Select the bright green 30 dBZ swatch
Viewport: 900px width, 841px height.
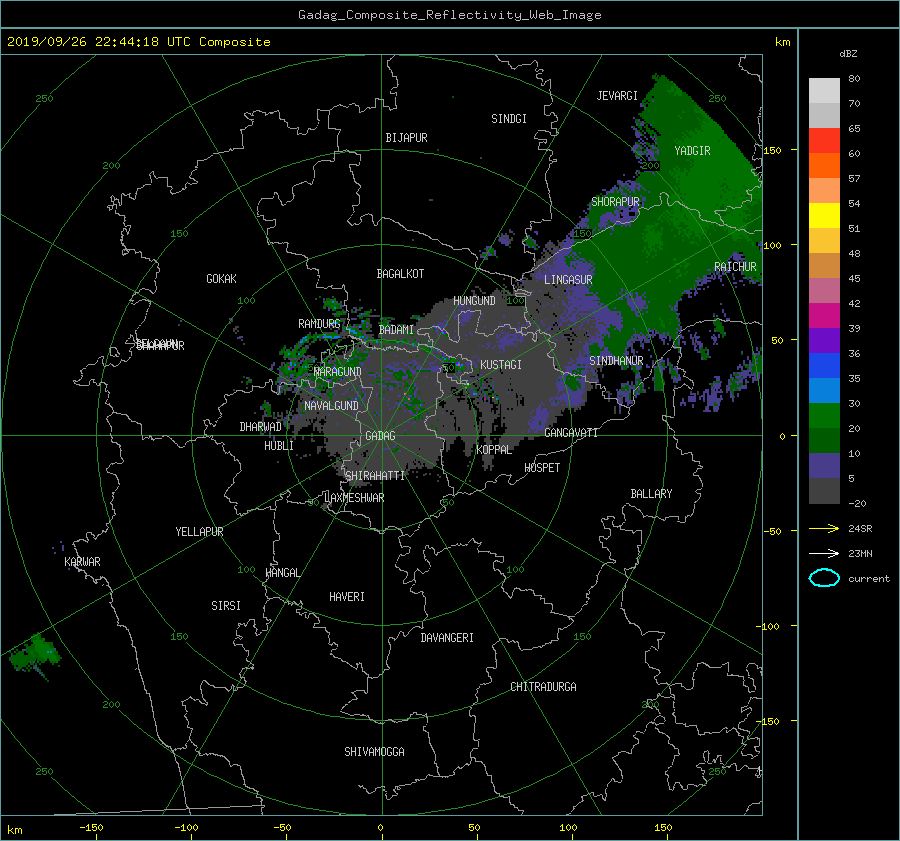pos(824,416)
